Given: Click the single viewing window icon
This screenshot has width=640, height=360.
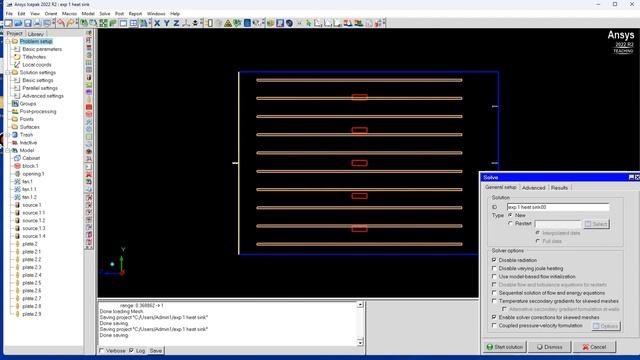Looking at the screenshot, I should coord(123,23).
